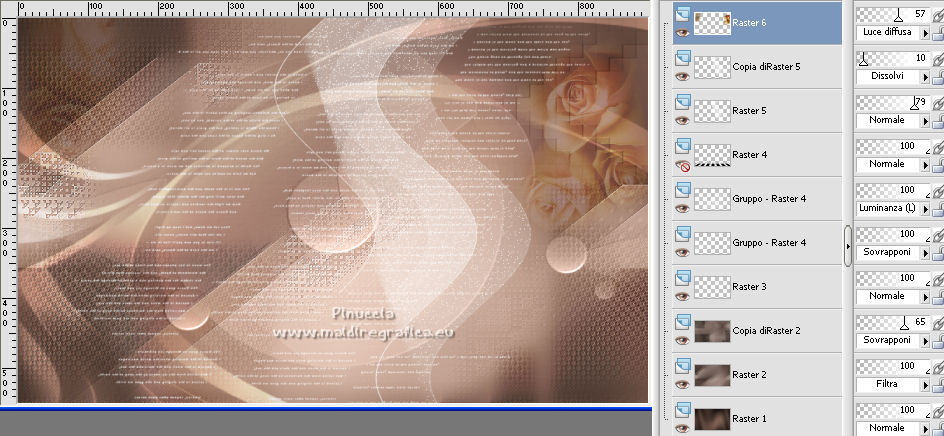
Task: Click the lock transparency icon for Raster 6
Action: coord(939,34)
